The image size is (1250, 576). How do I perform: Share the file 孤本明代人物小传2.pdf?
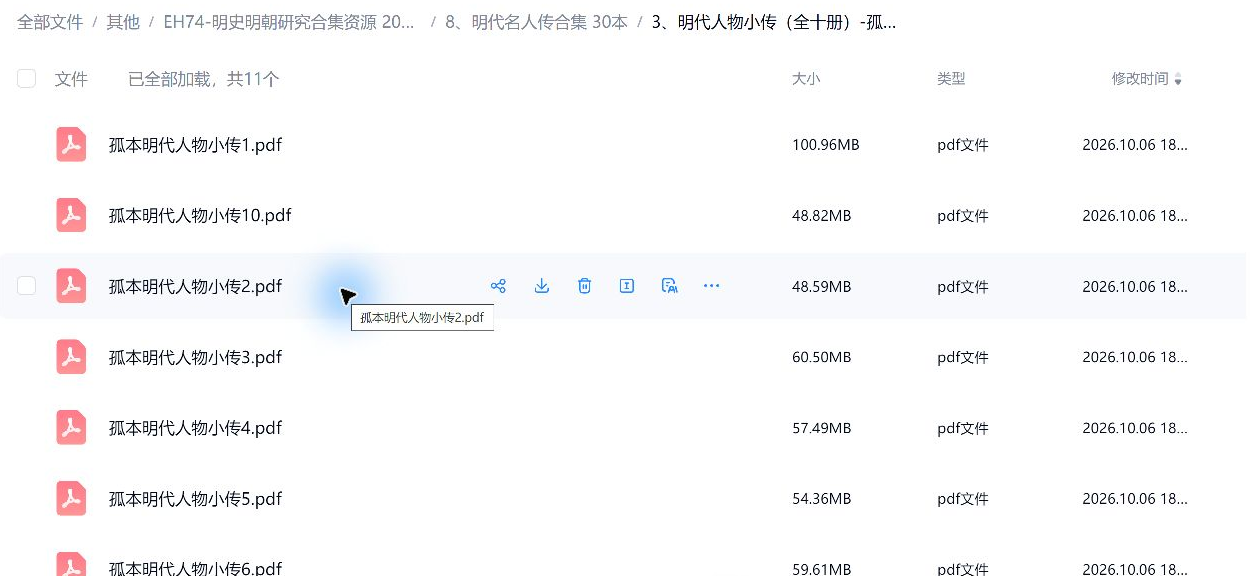tap(498, 286)
